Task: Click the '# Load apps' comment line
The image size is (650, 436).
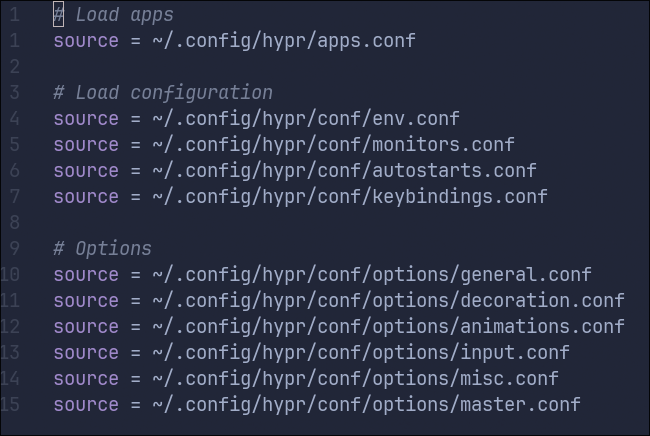Action: [x=113, y=15]
